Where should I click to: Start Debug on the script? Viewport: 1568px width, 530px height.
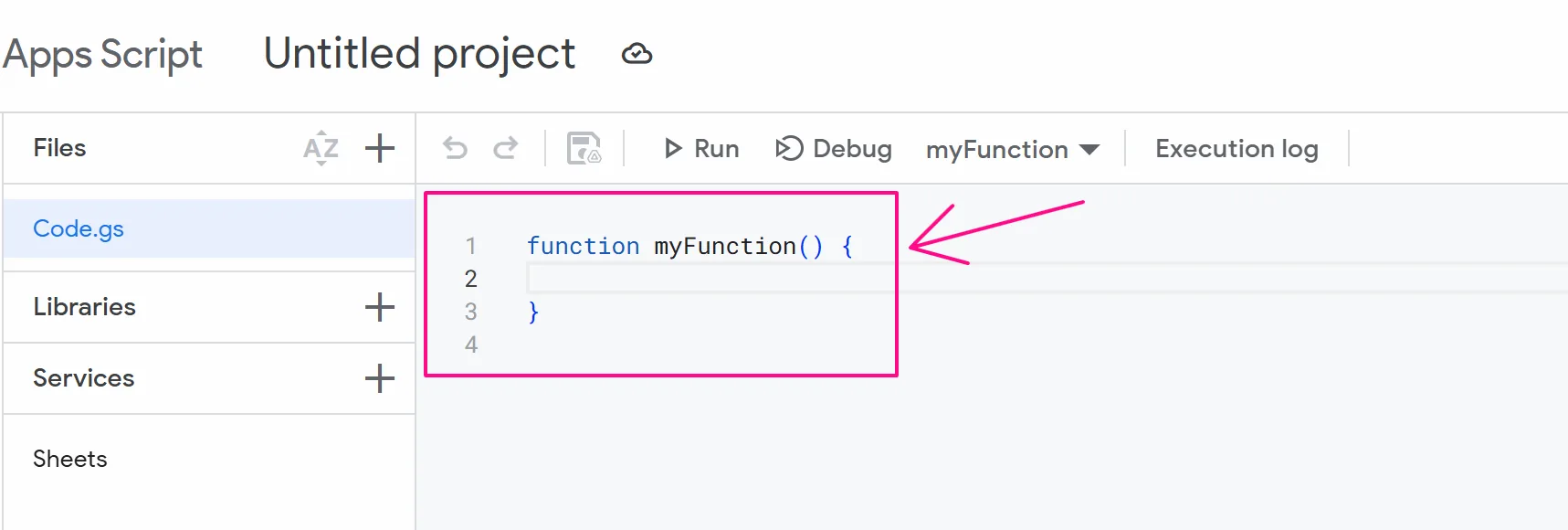tap(833, 149)
